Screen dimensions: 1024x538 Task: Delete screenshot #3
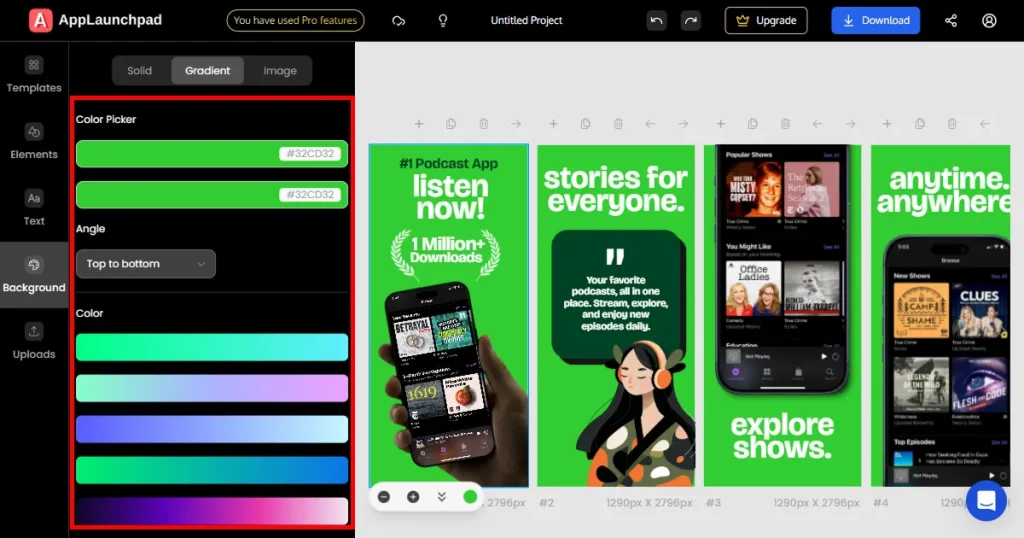coord(785,123)
